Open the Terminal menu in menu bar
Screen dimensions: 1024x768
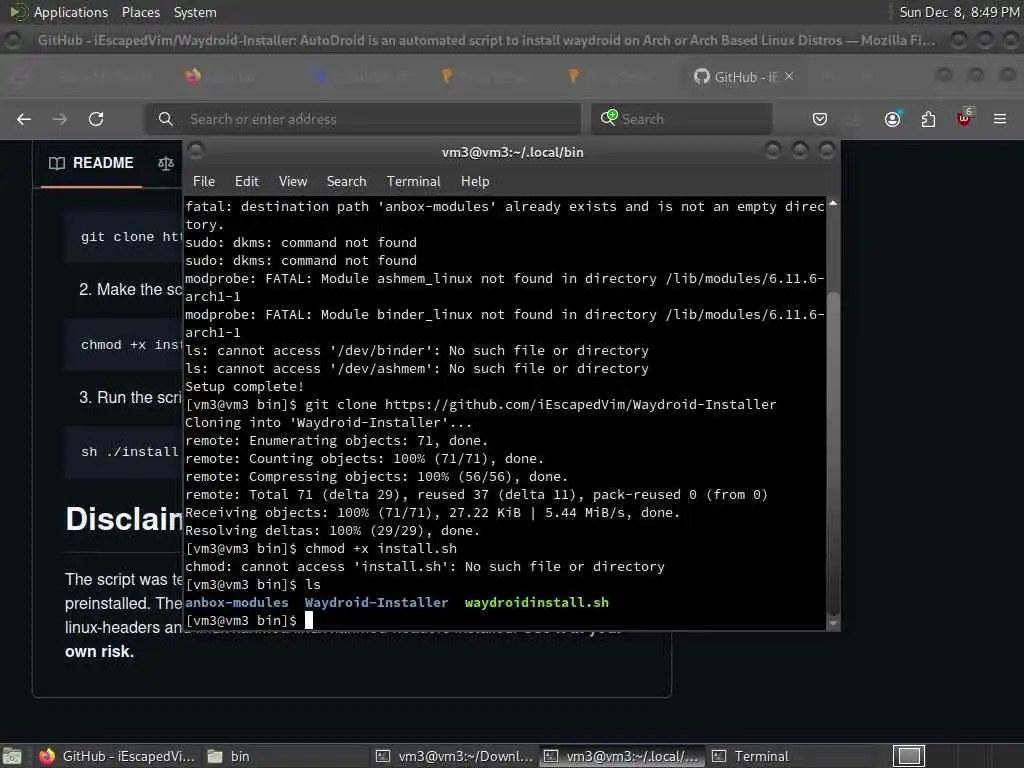(413, 182)
